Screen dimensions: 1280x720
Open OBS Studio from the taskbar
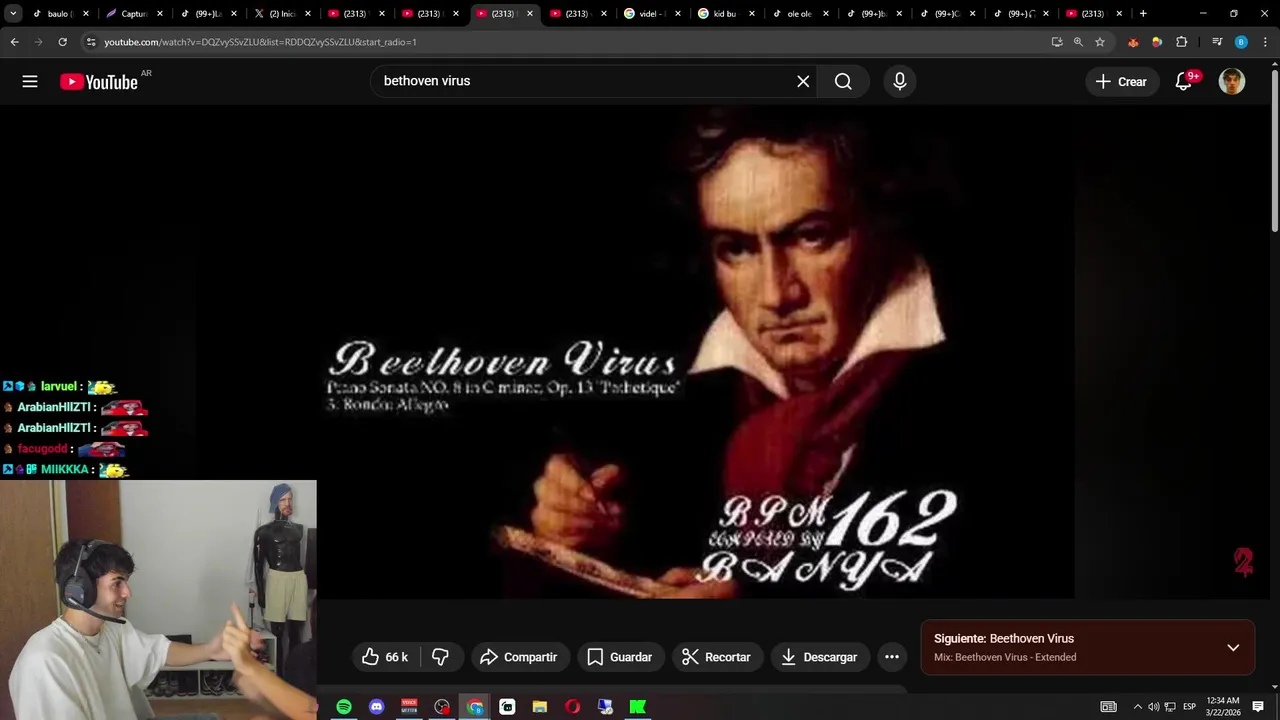click(442, 707)
